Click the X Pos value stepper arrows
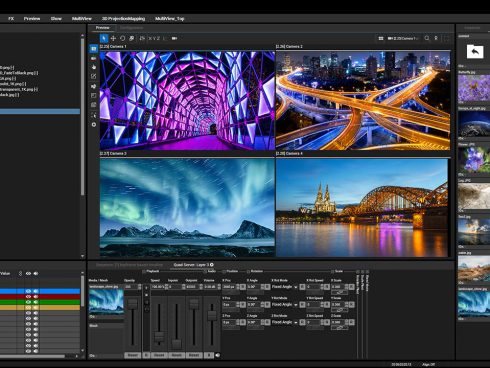The height and width of the screenshot is (368, 490). (238, 287)
